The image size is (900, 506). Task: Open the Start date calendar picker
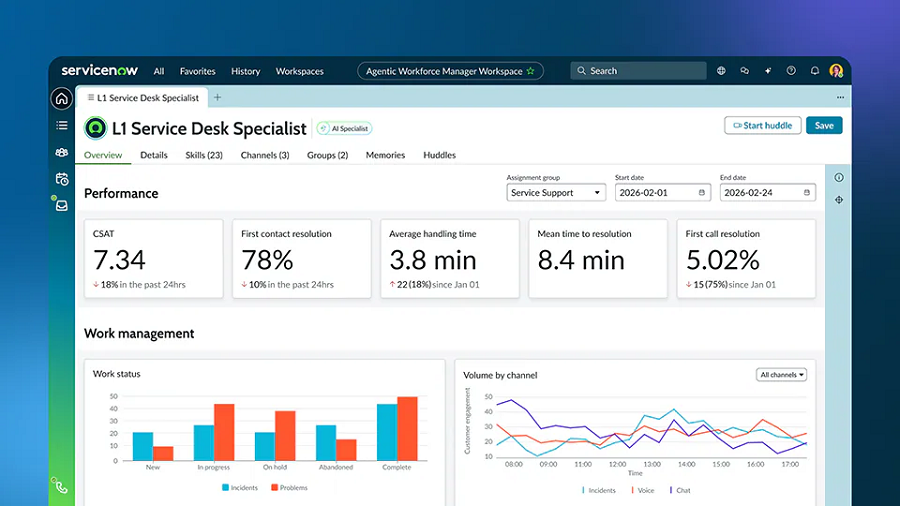(x=701, y=193)
